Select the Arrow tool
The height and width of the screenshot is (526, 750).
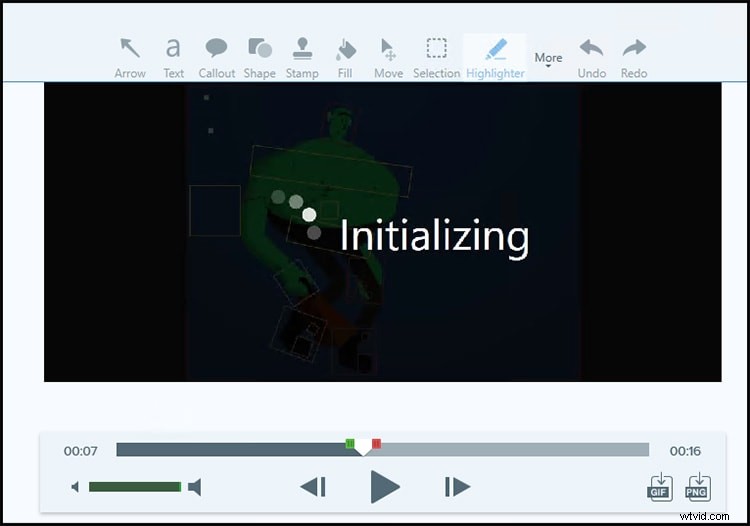pyautogui.click(x=130, y=58)
